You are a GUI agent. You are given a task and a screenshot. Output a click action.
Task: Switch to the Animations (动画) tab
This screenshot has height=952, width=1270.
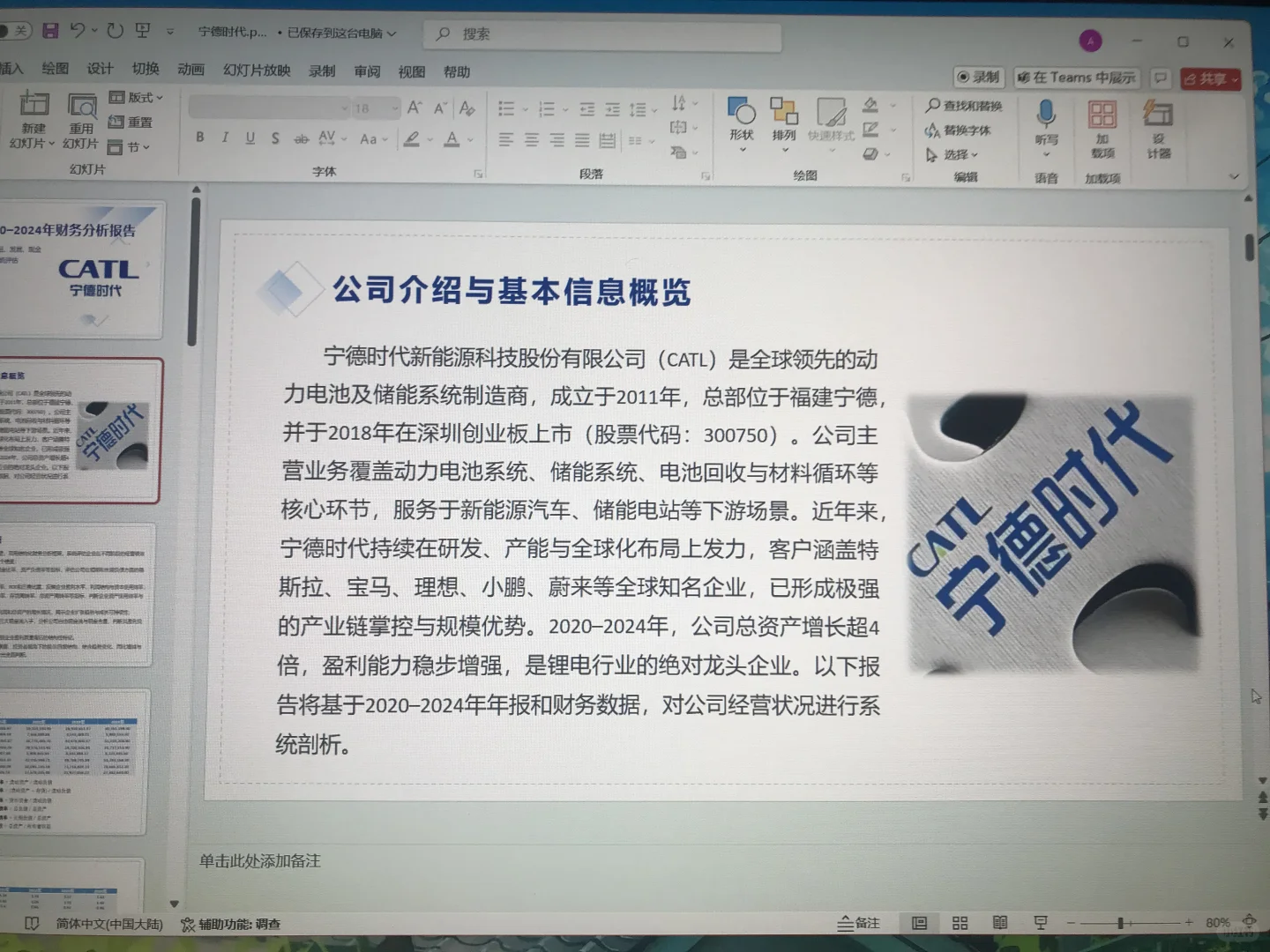tap(190, 70)
